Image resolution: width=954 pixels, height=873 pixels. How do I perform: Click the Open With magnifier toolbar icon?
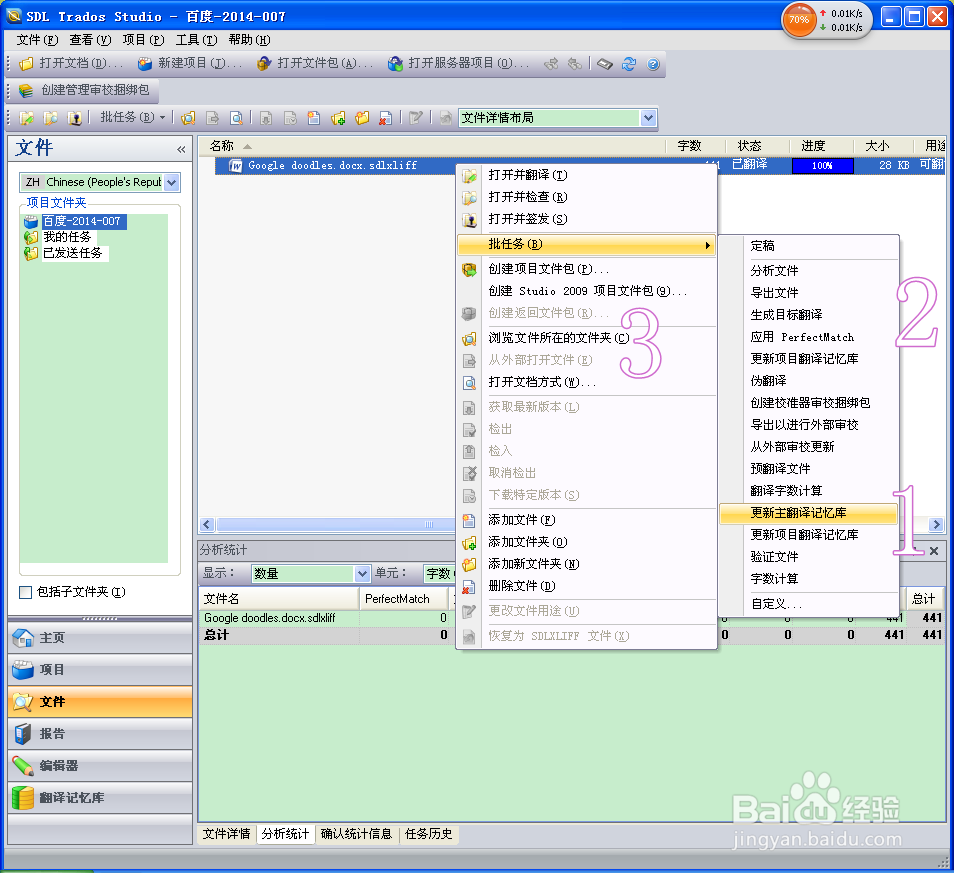pyautogui.click(x=236, y=117)
